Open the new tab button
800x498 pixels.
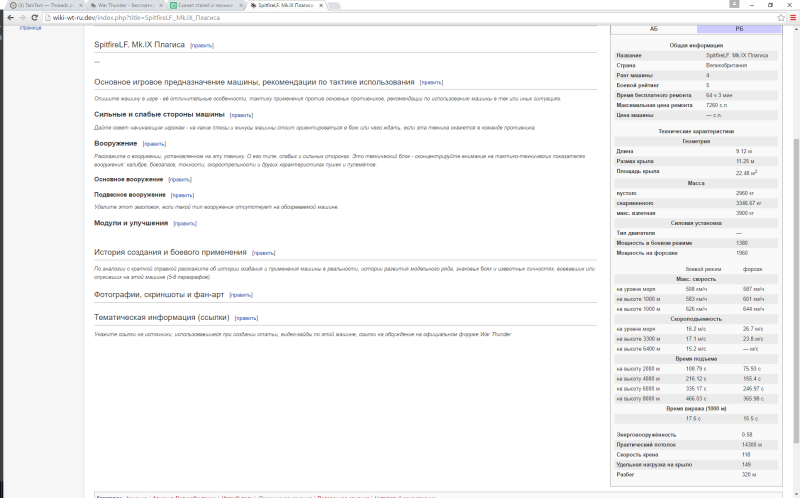click(x=334, y=6)
